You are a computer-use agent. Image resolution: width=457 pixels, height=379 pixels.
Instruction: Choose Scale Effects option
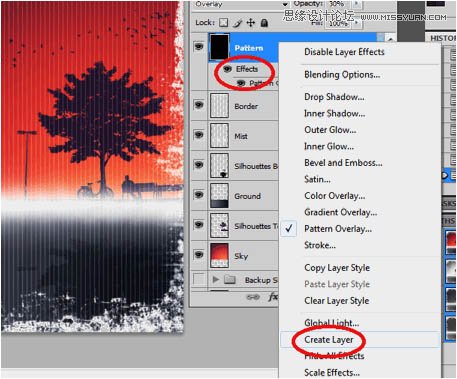332,372
